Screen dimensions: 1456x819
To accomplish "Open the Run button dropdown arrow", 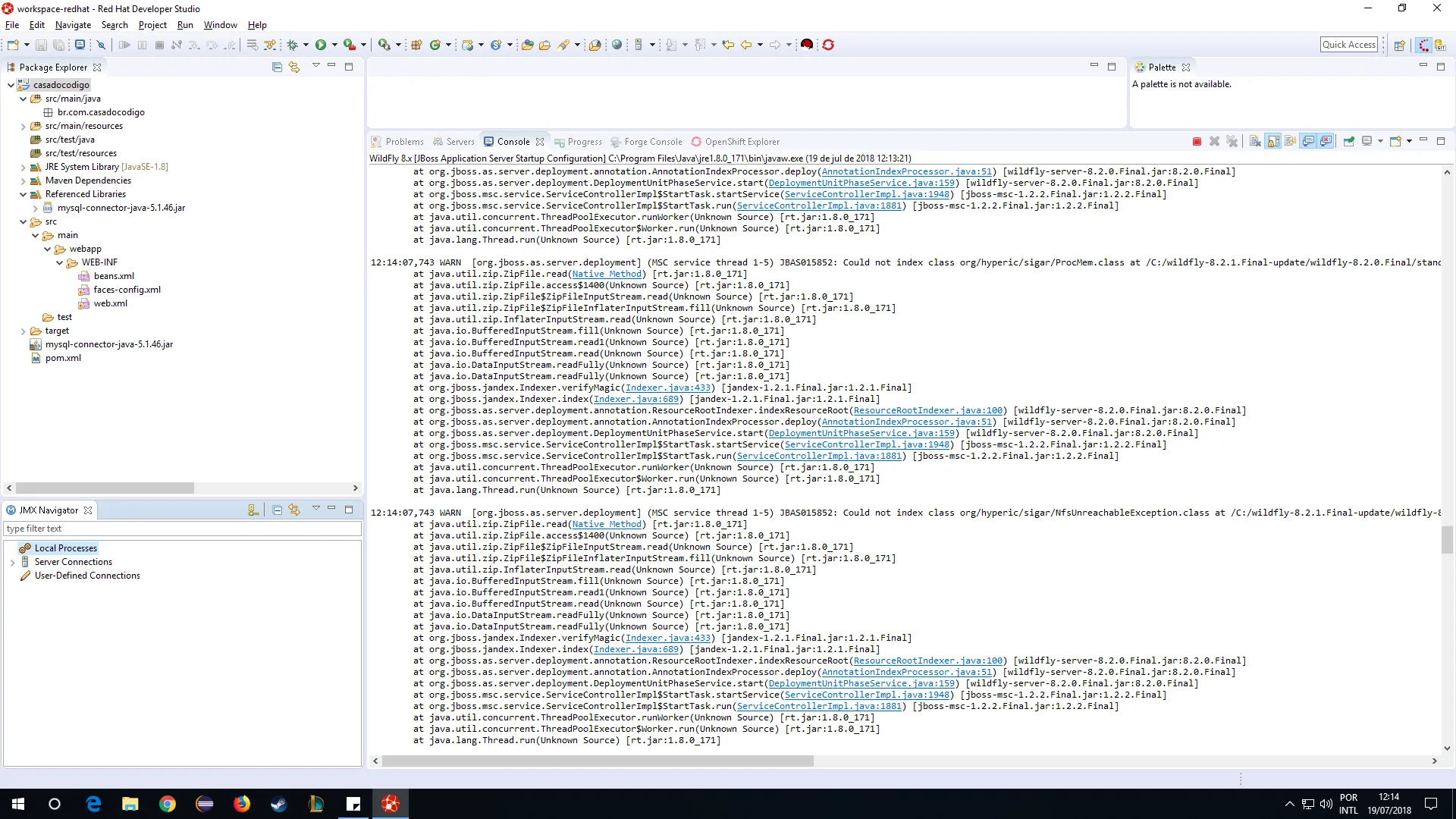I will [x=334, y=45].
